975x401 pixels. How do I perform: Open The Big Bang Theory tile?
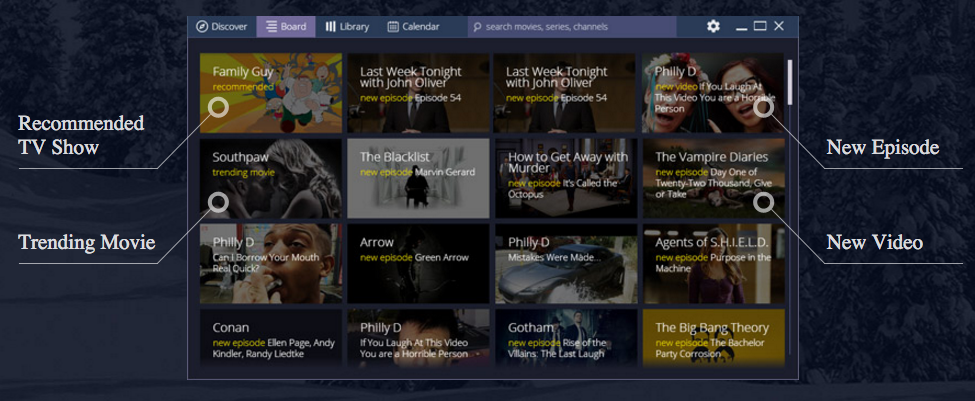(713, 338)
